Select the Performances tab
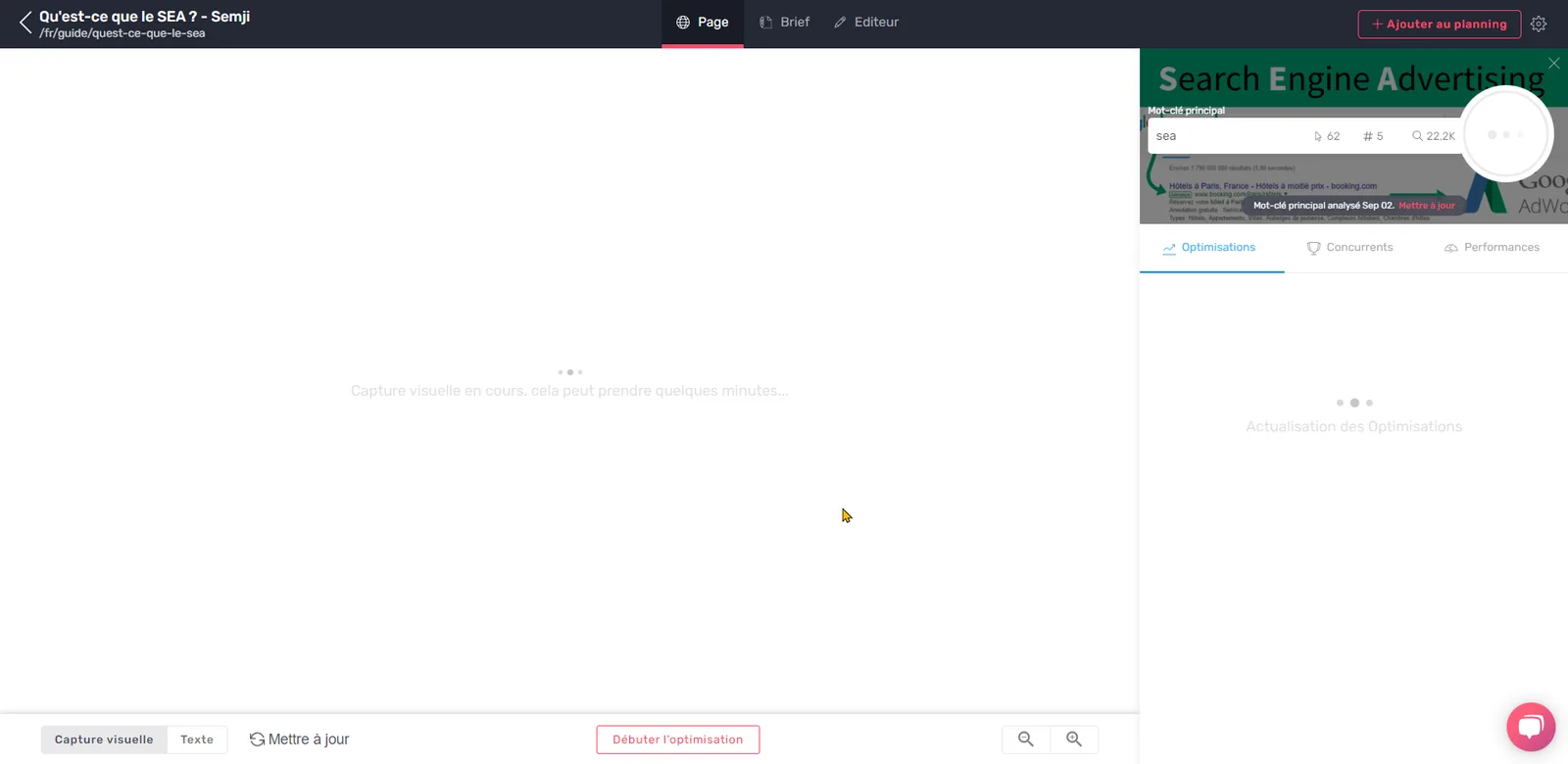1568x764 pixels. coord(1492,248)
